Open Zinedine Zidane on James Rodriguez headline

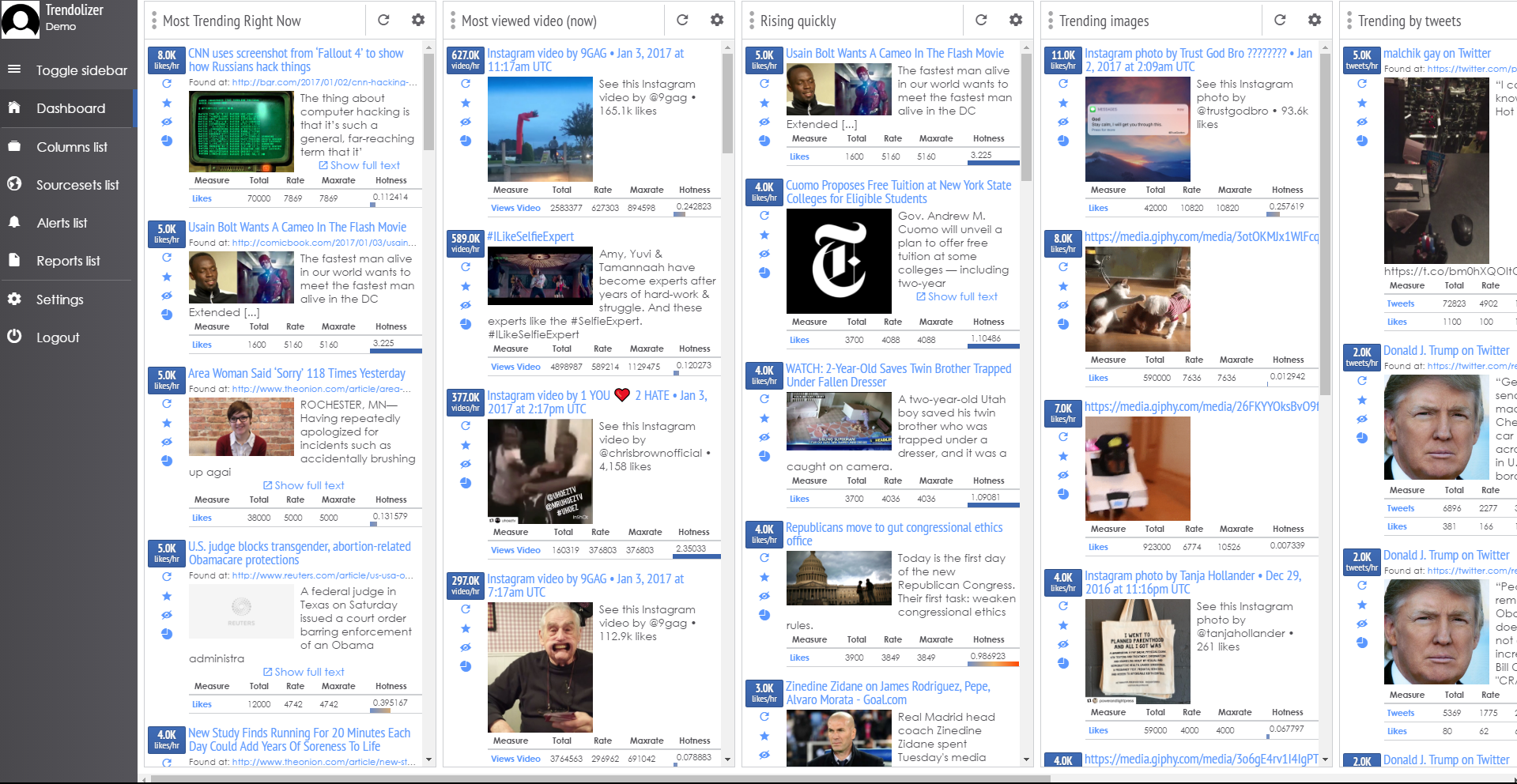pyautogui.click(x=888, y=693)
